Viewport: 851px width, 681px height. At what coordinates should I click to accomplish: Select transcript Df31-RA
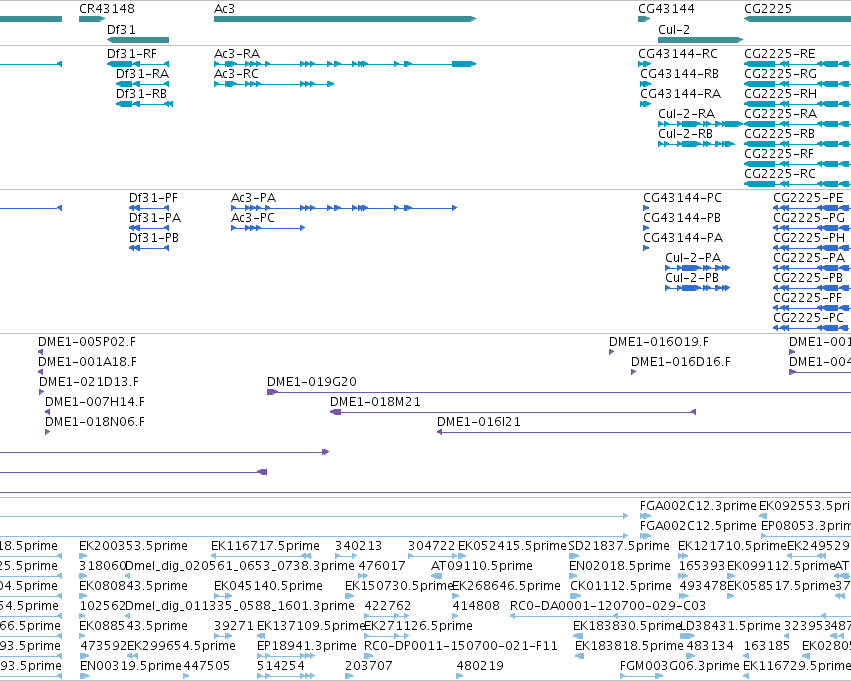click(142, 74)
